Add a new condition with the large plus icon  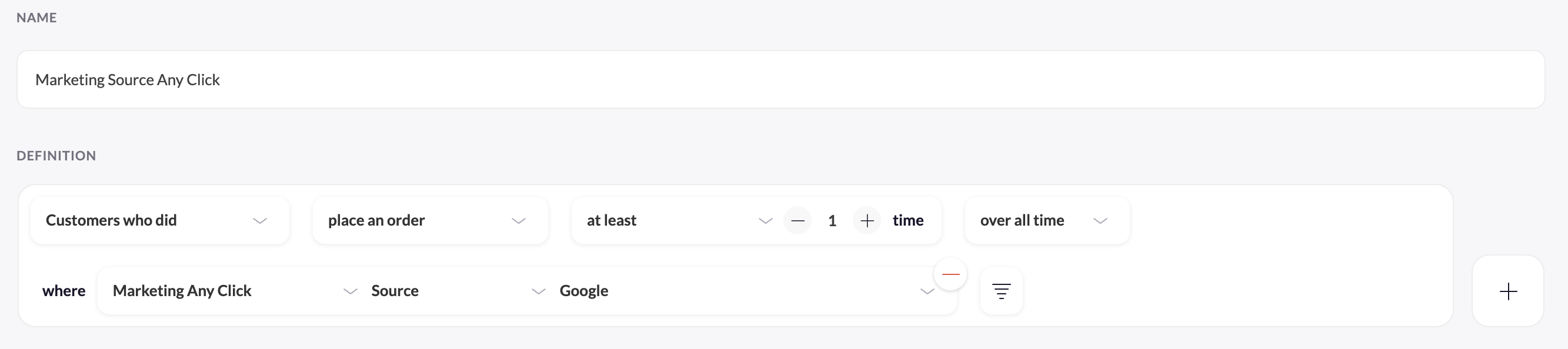click(x=1509, y=291)
